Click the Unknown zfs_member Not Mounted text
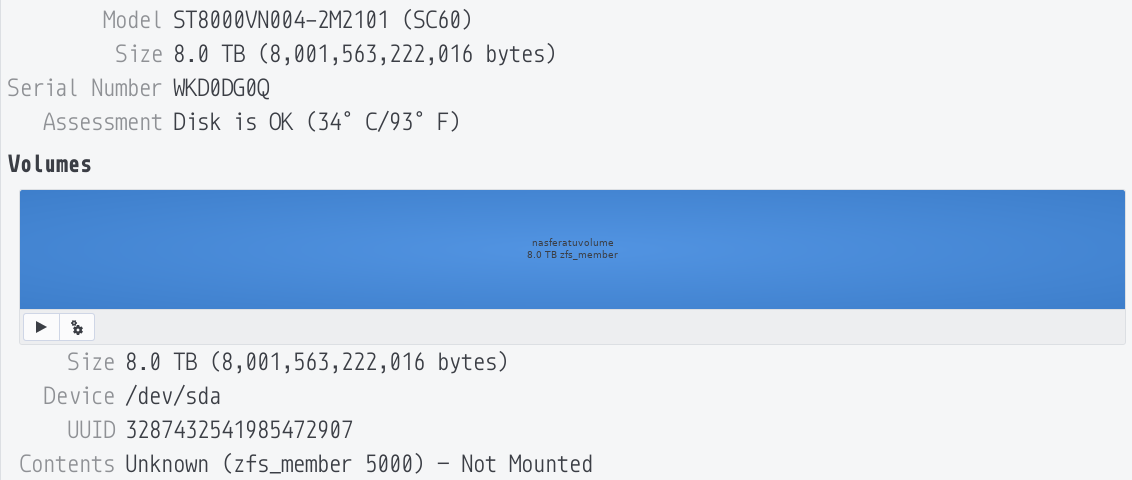 tap(359, 463)
